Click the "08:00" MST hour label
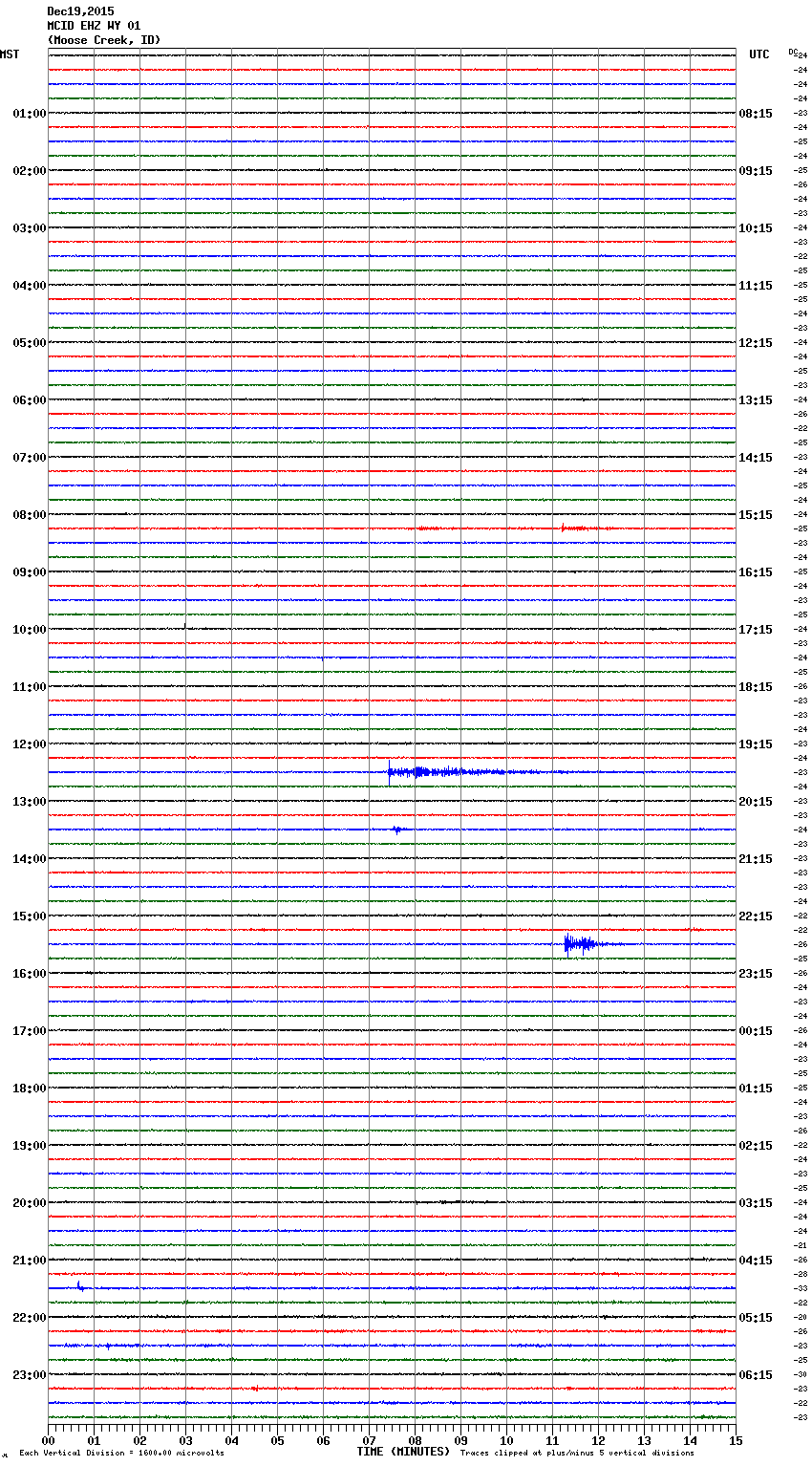 tap(30, 515)
